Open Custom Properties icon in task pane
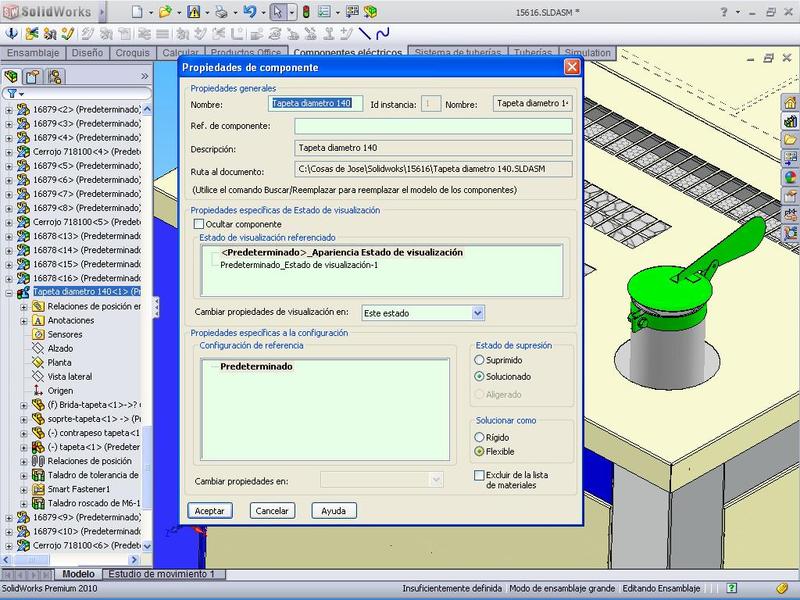The height and width of the screenshot is (600, 800). point(790,196)
